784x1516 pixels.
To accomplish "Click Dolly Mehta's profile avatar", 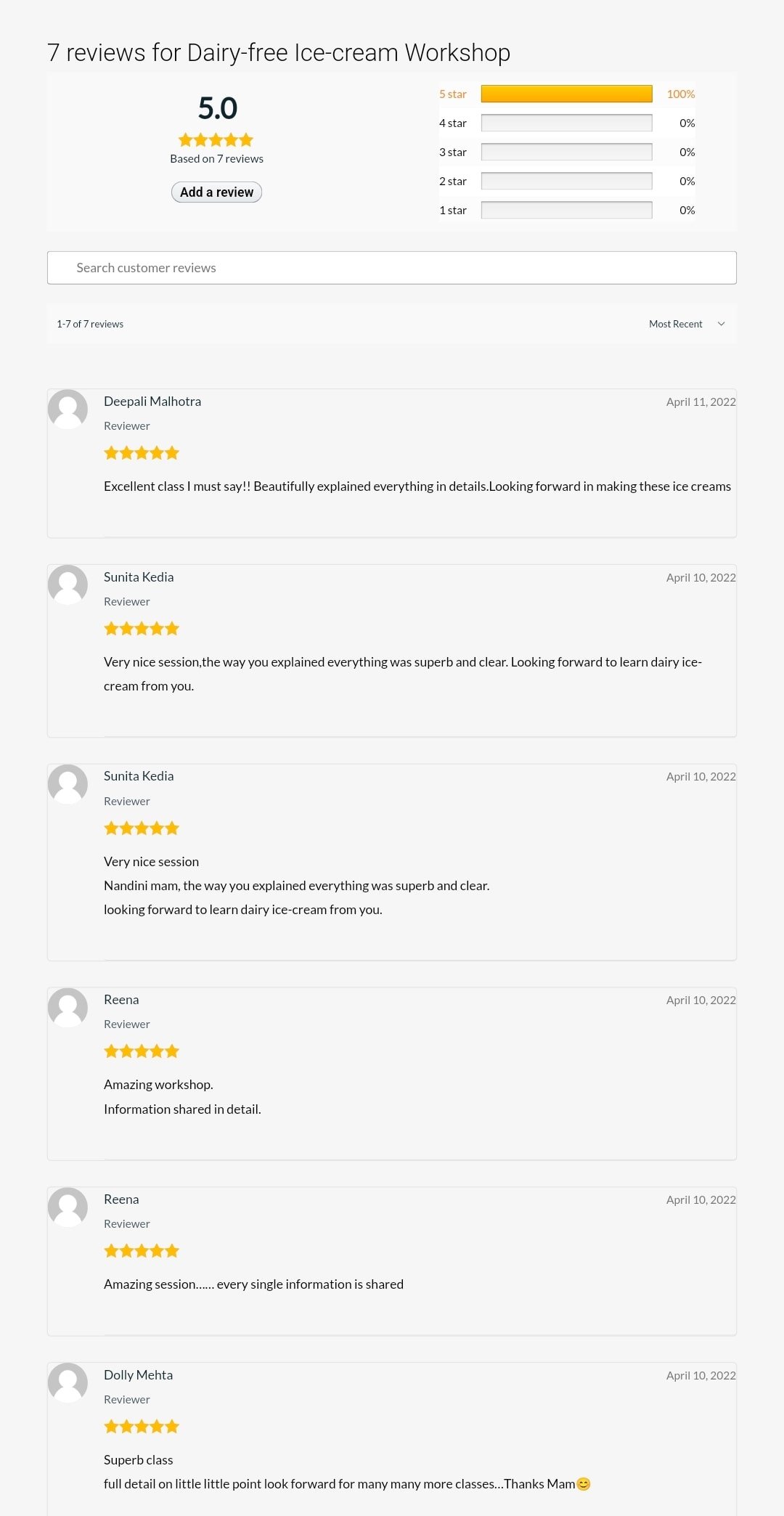I will coord(68,1382).
